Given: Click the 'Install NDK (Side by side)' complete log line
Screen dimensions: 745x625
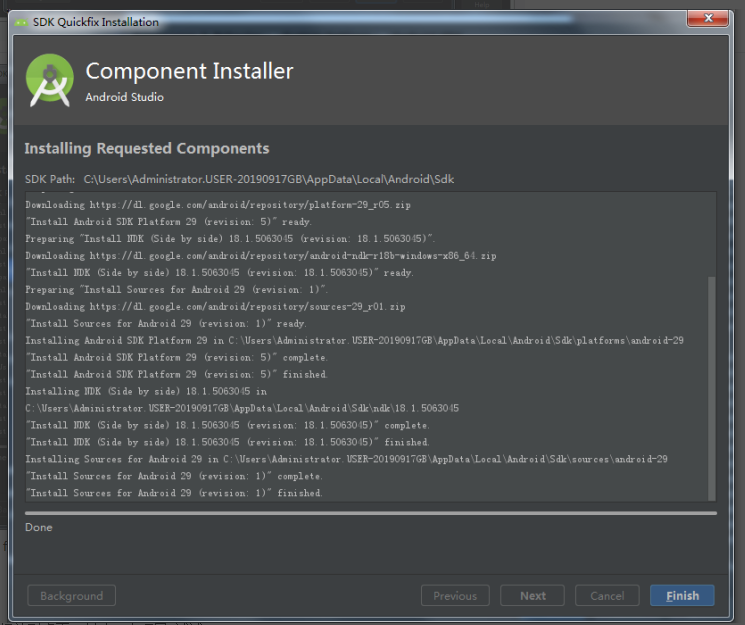Looking at the screenshot, I should tap(228, 425).
